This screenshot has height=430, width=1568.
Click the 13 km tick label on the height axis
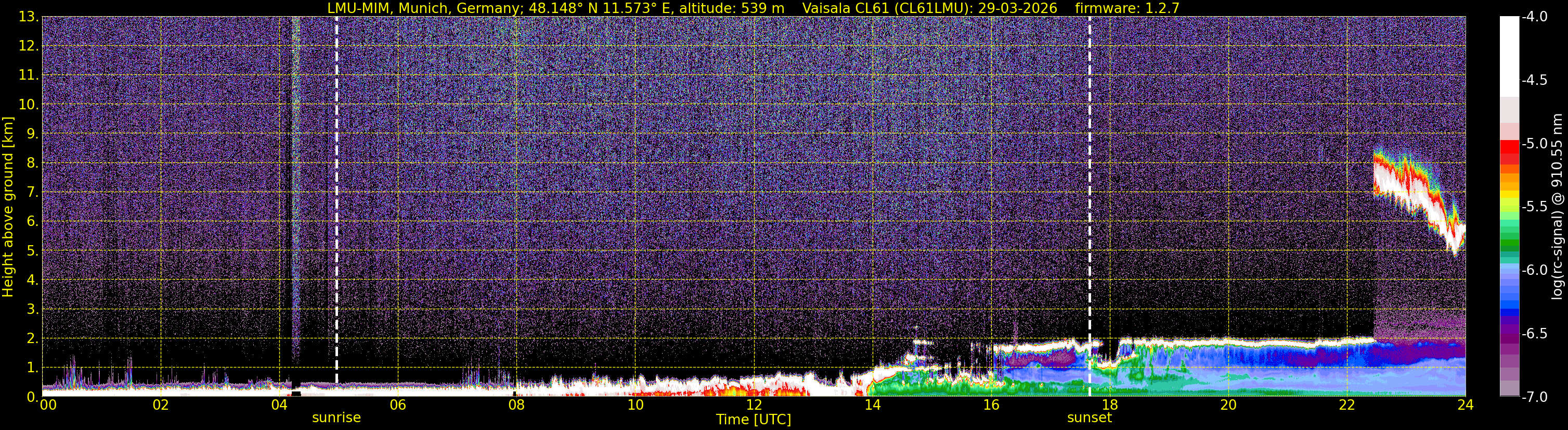(x=29, y=17)
